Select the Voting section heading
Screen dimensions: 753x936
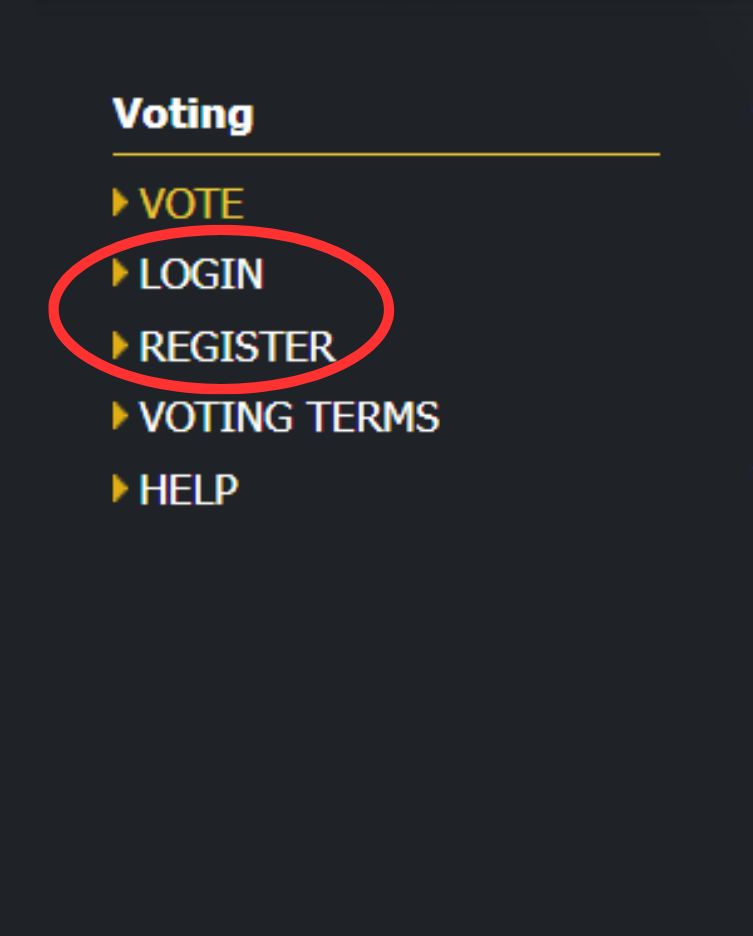183,114
